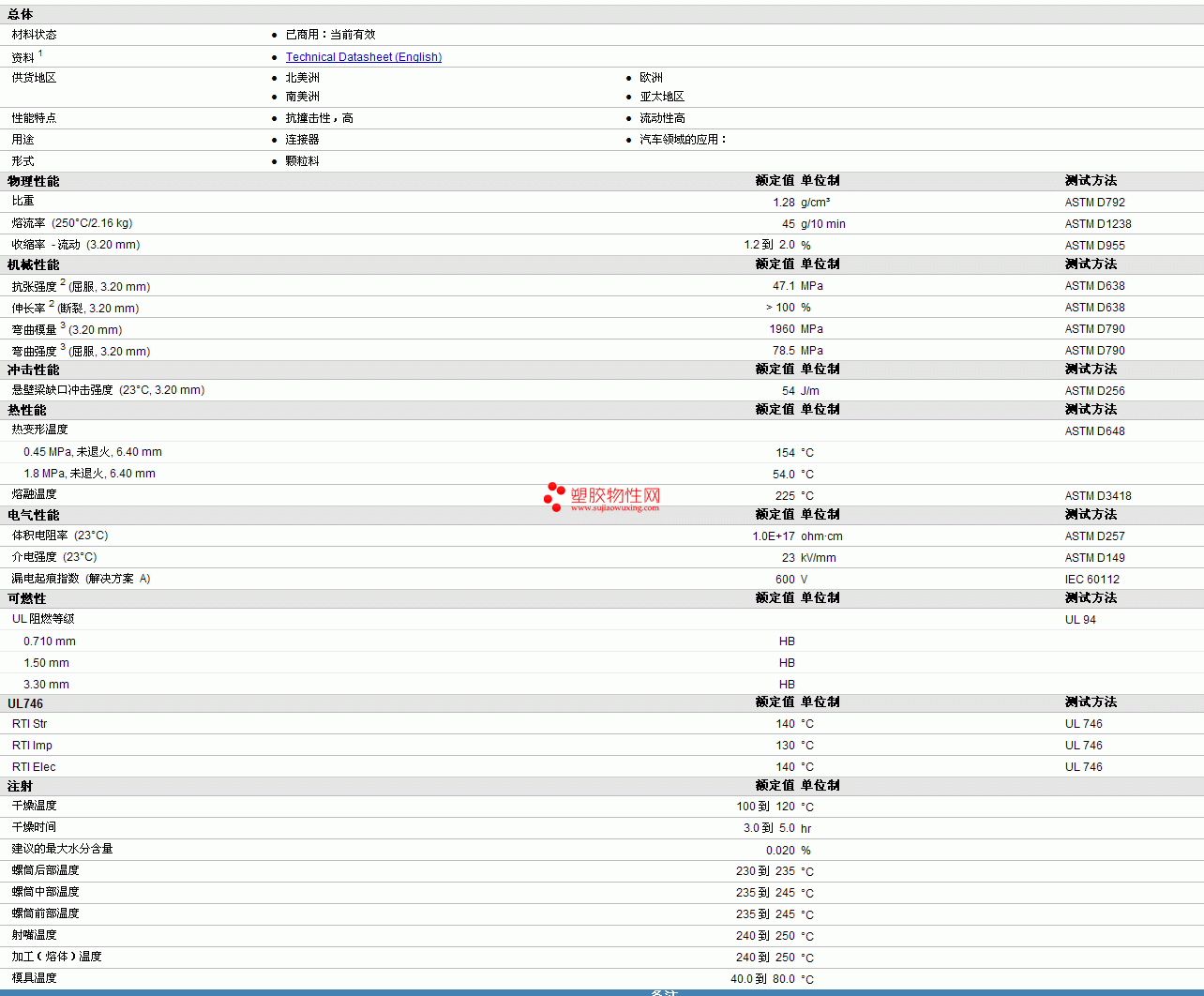
Task: Select the 熔融温度 value 225
Action: pos(785,496)
